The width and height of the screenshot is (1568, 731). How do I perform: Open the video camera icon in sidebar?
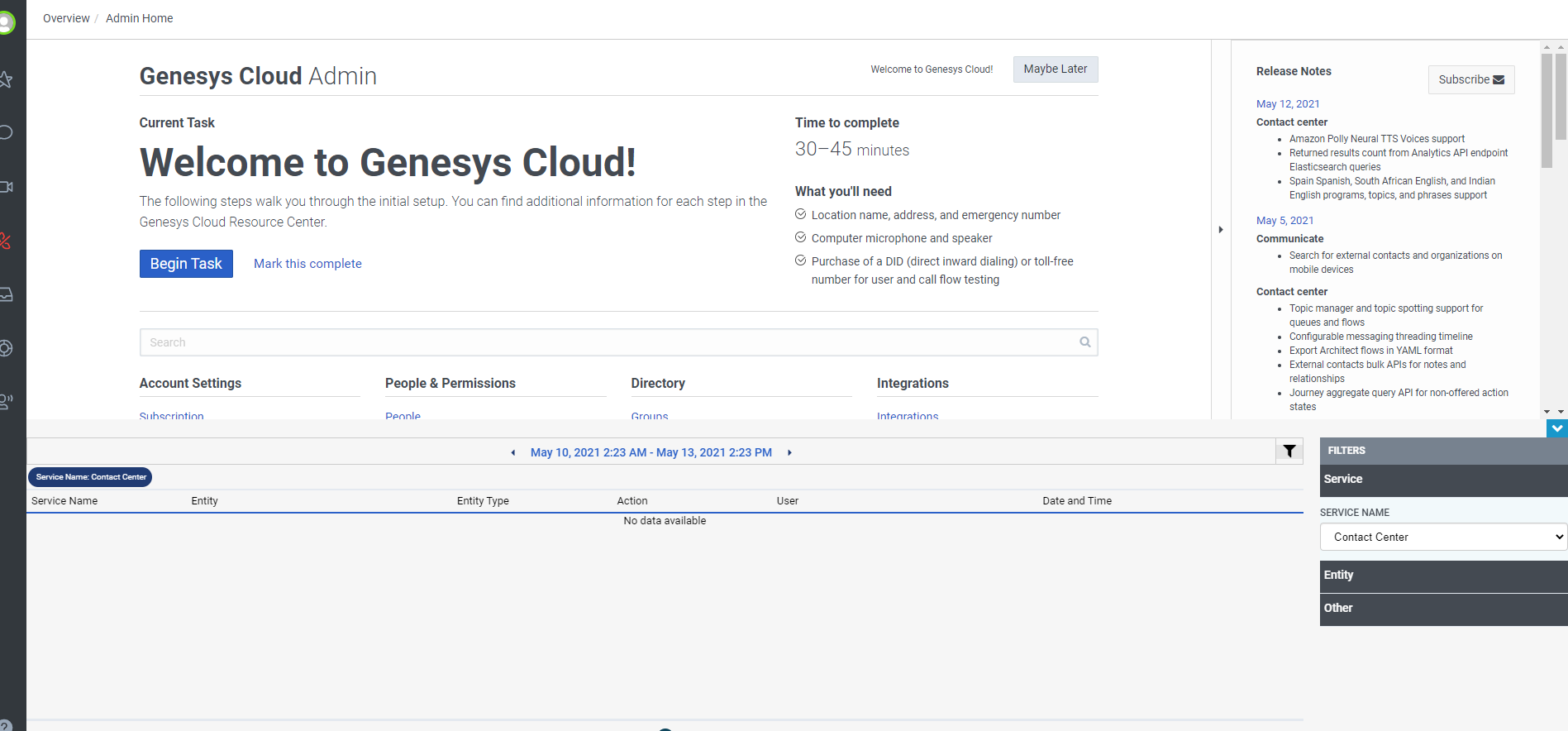[x=5, y=187]
